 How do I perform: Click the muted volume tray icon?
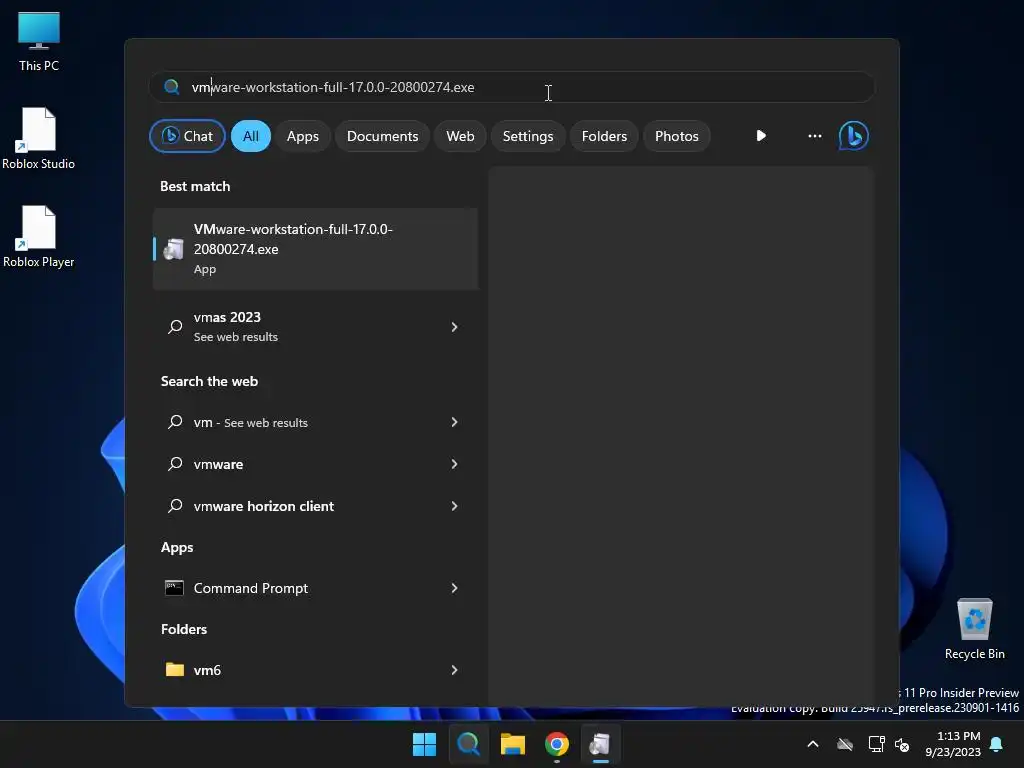[x=902, y=744]
